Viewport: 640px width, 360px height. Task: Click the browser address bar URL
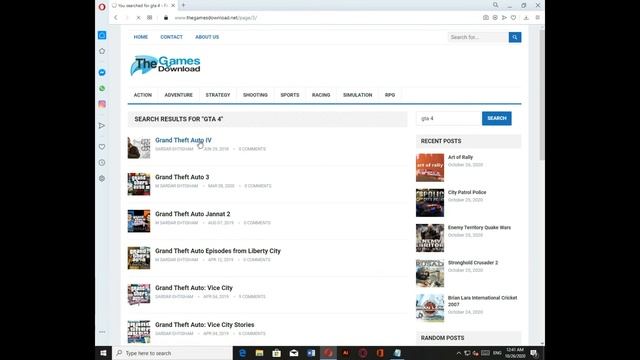point(216,18)
